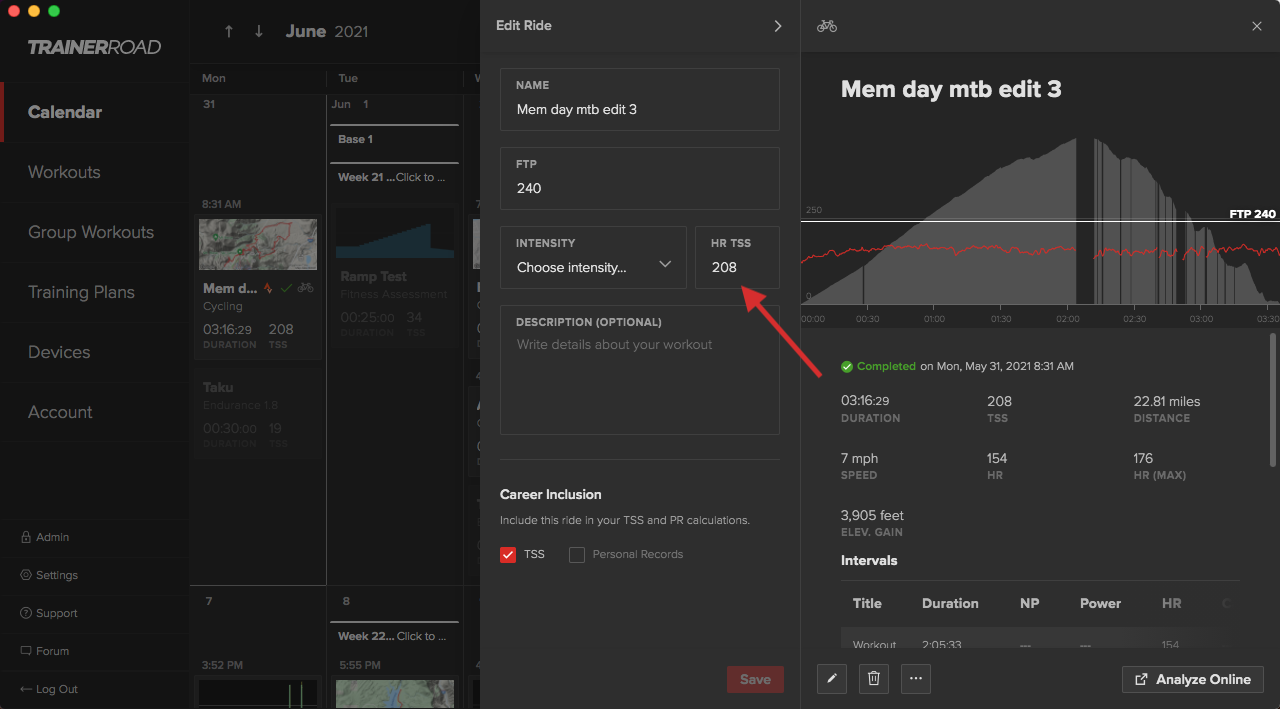
Task: Click the Support question mark icon
Action: point(26,613)
